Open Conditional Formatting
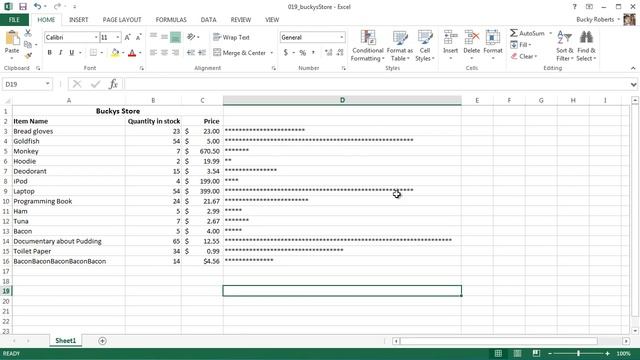This screenshot has height=360, width=640. pyautogui.click(x=368, y=46)
